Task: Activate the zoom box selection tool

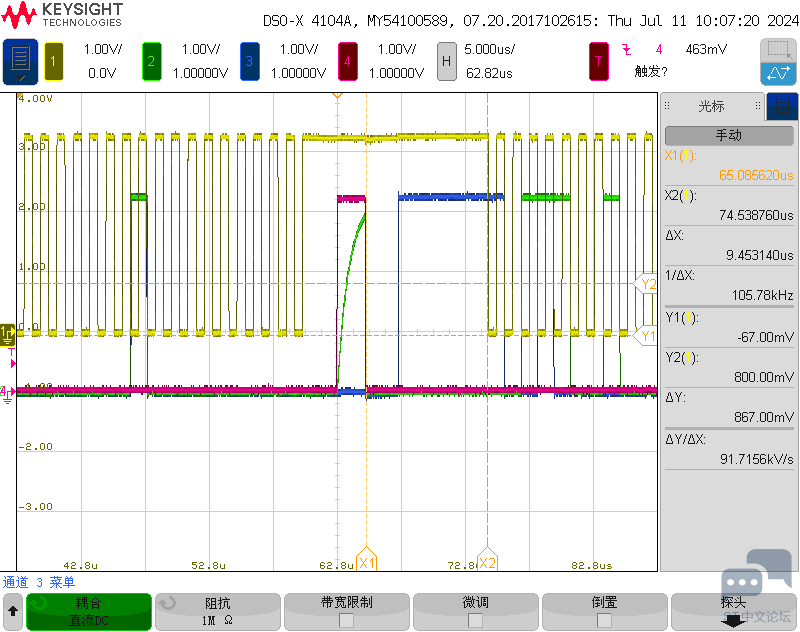Action: [x=778, y=50]
